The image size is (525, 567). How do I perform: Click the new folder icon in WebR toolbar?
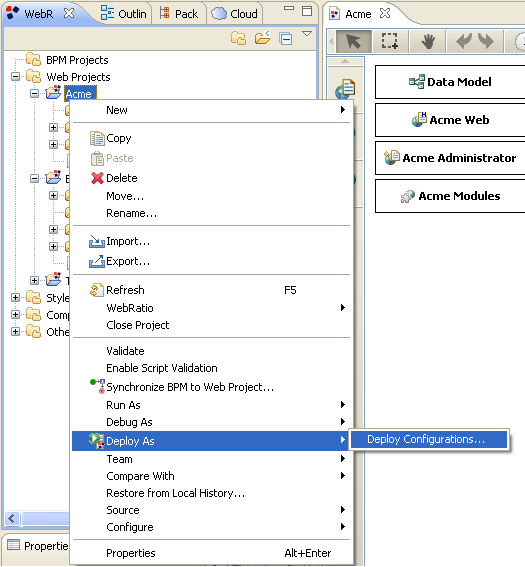pyautogui.click(x=238, y=38)
